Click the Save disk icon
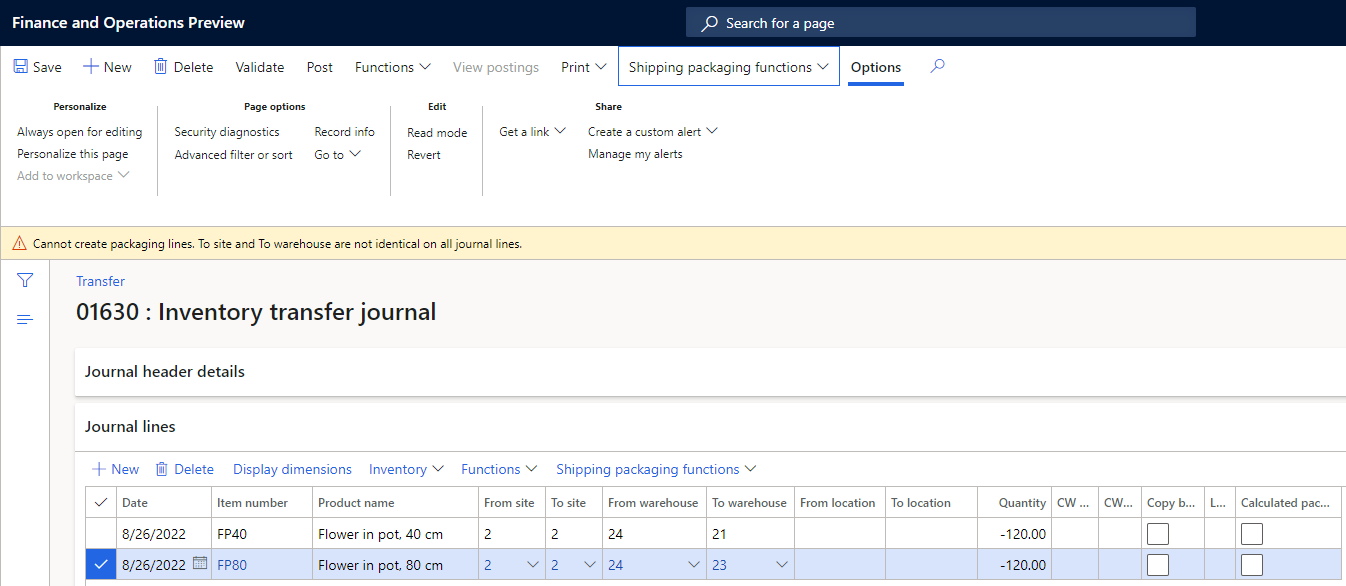The image size is (1346, 586). pos(21,67)
